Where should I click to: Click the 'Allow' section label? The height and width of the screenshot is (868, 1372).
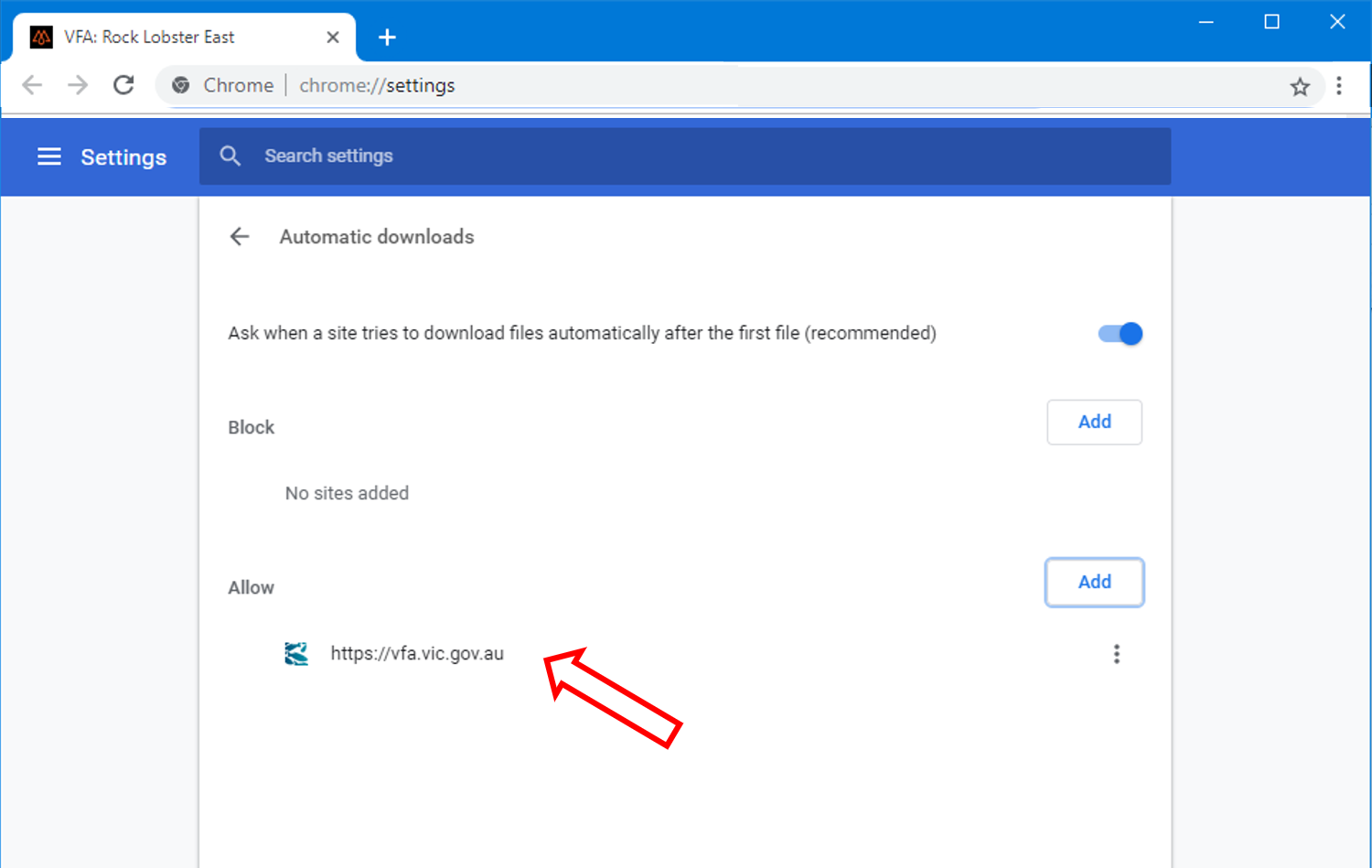(251, 588)
